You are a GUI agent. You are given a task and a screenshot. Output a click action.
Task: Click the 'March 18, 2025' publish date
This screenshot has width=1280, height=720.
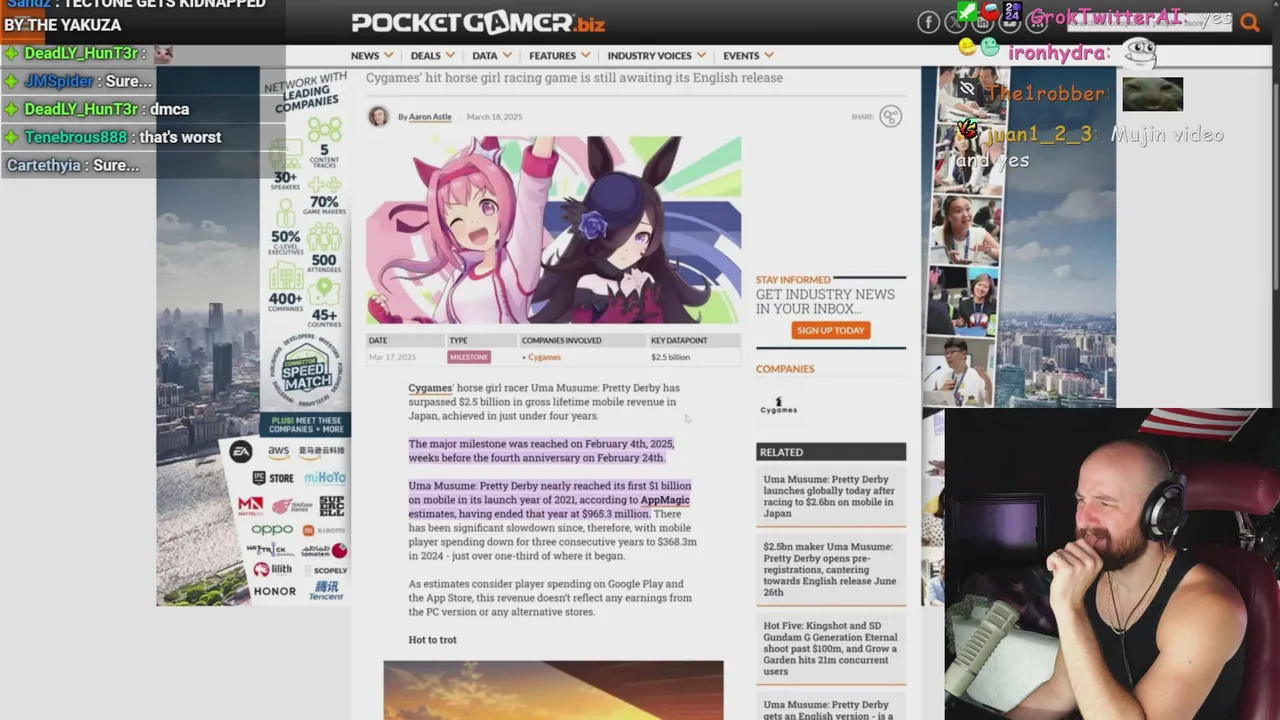coord(494,117)
